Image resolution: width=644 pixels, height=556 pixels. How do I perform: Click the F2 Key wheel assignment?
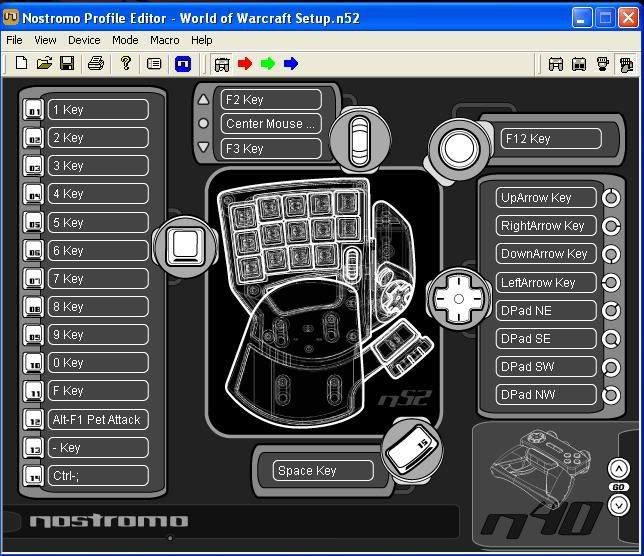point(271,99)
